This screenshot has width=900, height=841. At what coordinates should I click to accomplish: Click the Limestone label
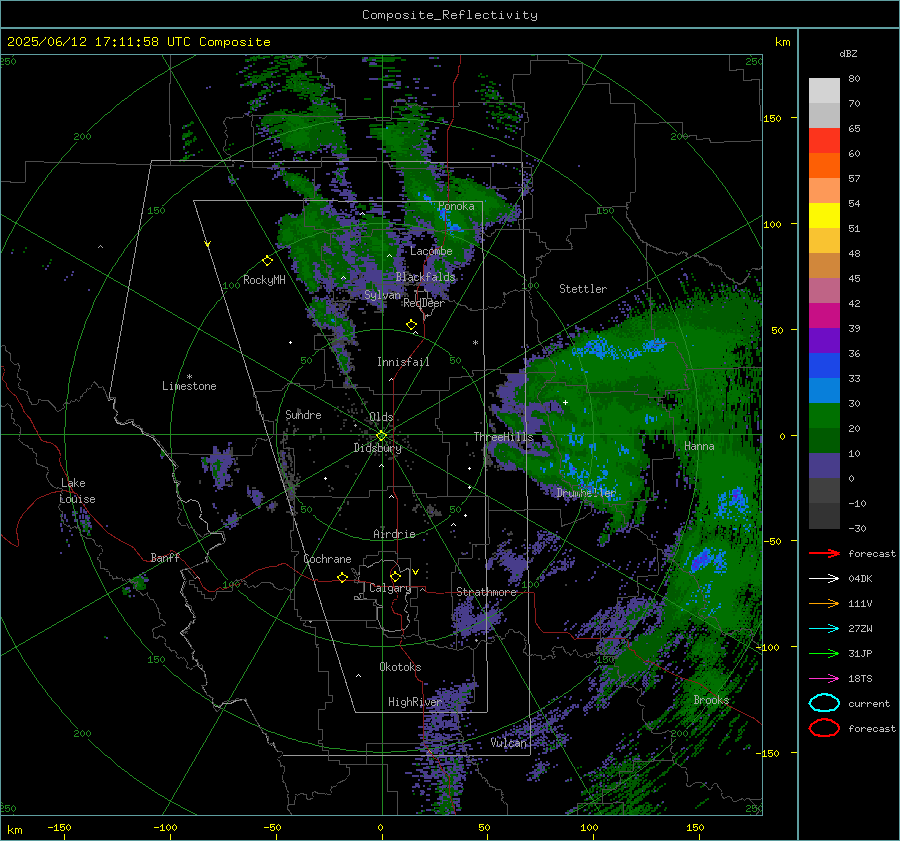point(189,386)
